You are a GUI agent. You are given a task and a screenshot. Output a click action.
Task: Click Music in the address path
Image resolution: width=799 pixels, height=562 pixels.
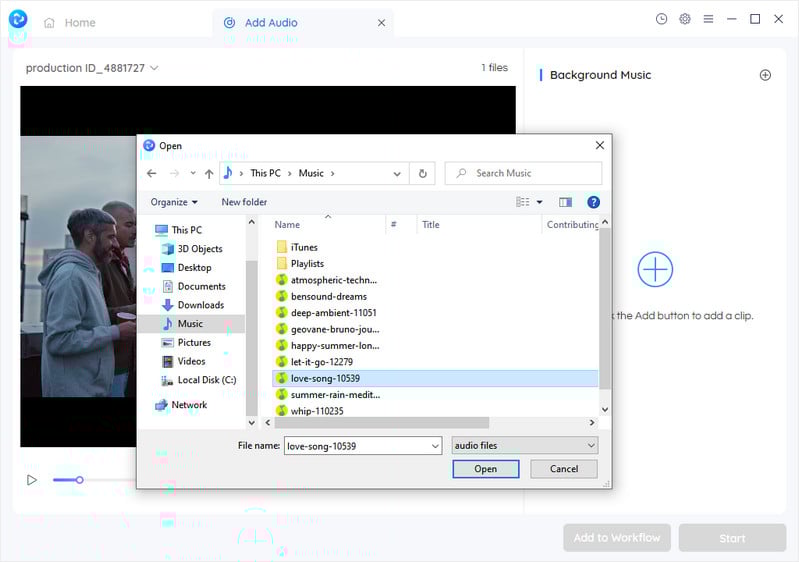311,173
